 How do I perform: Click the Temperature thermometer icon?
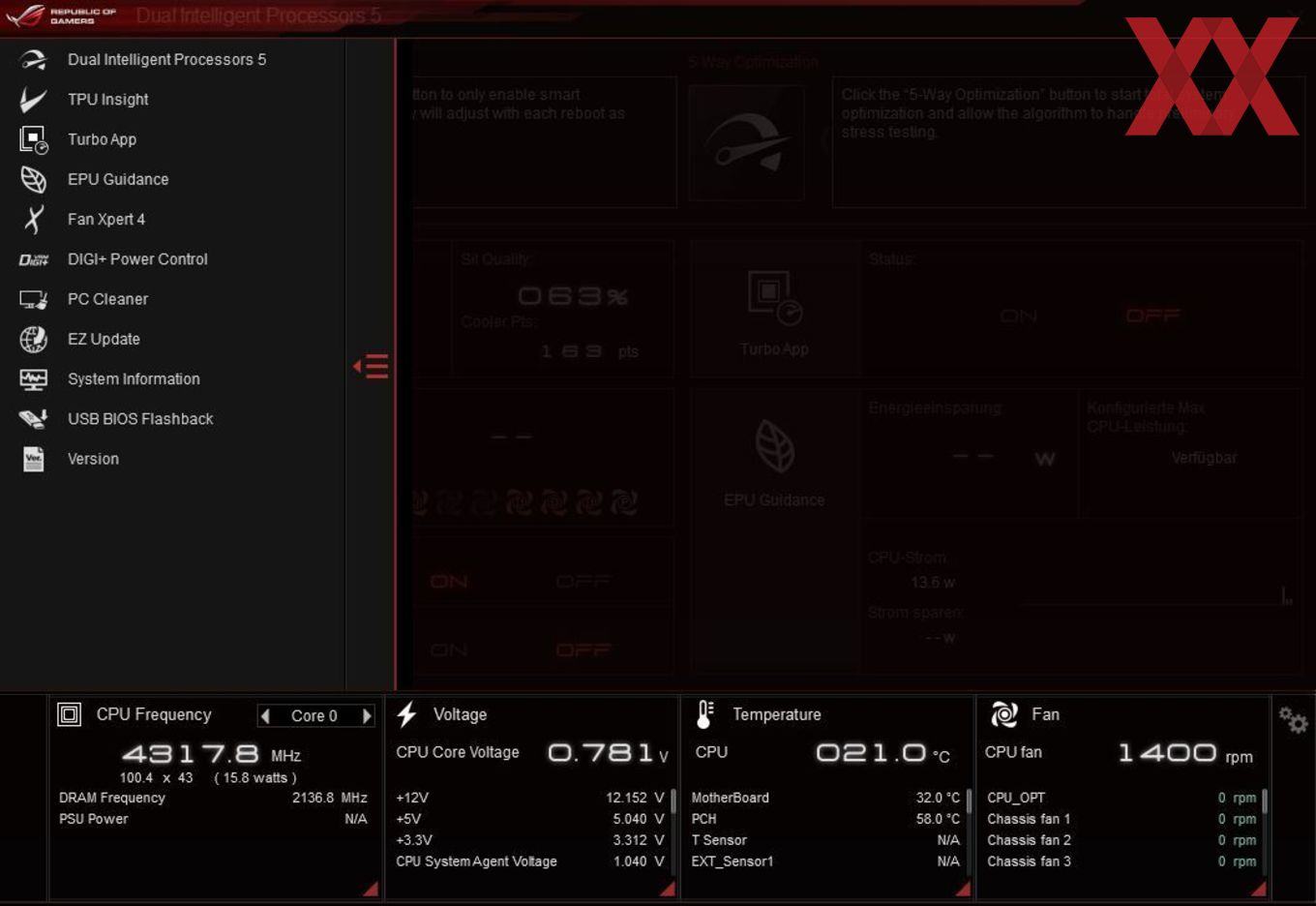pos(704,714)
